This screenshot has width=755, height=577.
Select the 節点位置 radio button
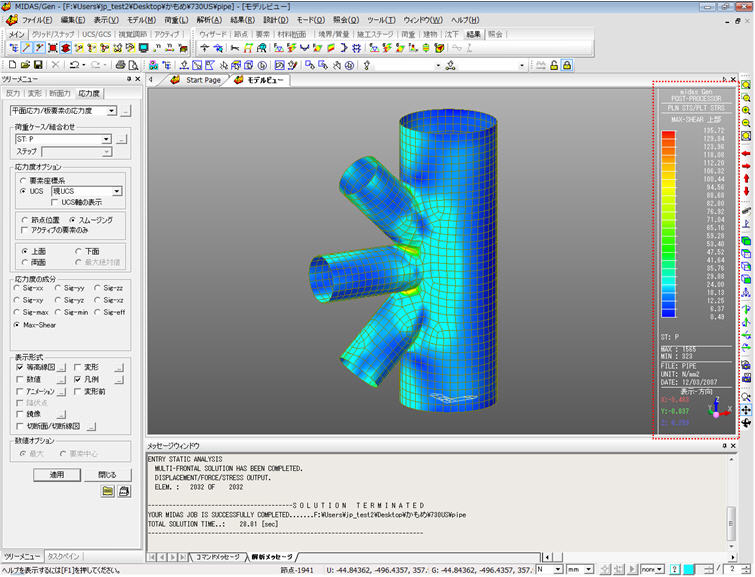click(25, 220)
